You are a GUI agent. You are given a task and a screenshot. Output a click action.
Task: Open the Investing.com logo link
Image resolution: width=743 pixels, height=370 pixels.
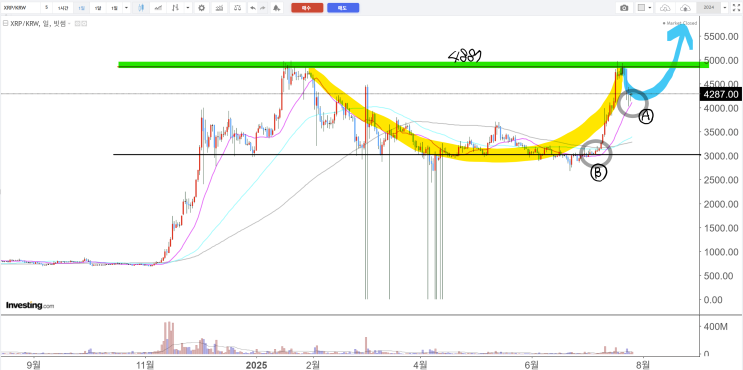click(x=30, y=306)
